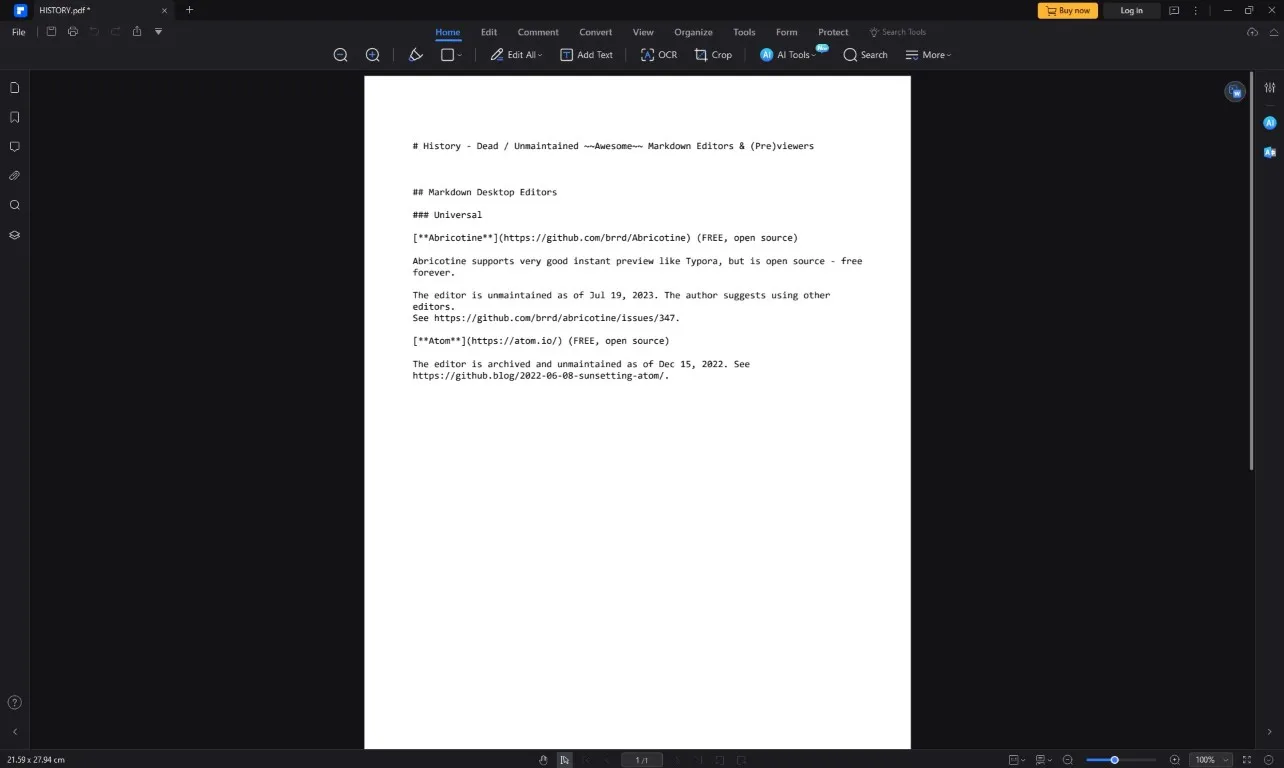Viewport: 1284px width, 768px height.
Task: Print the document using the printer icon
Action: point(73,32)
